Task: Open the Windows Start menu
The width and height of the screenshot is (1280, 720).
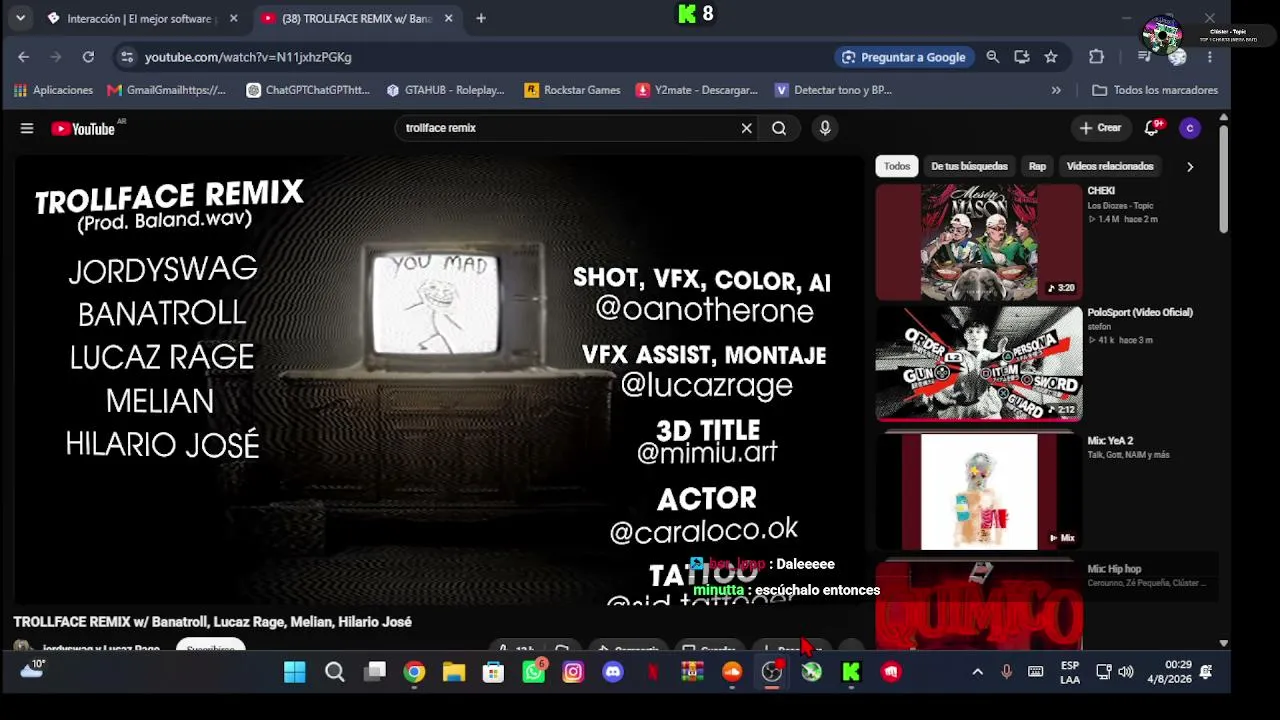Action: click(295, 672)
